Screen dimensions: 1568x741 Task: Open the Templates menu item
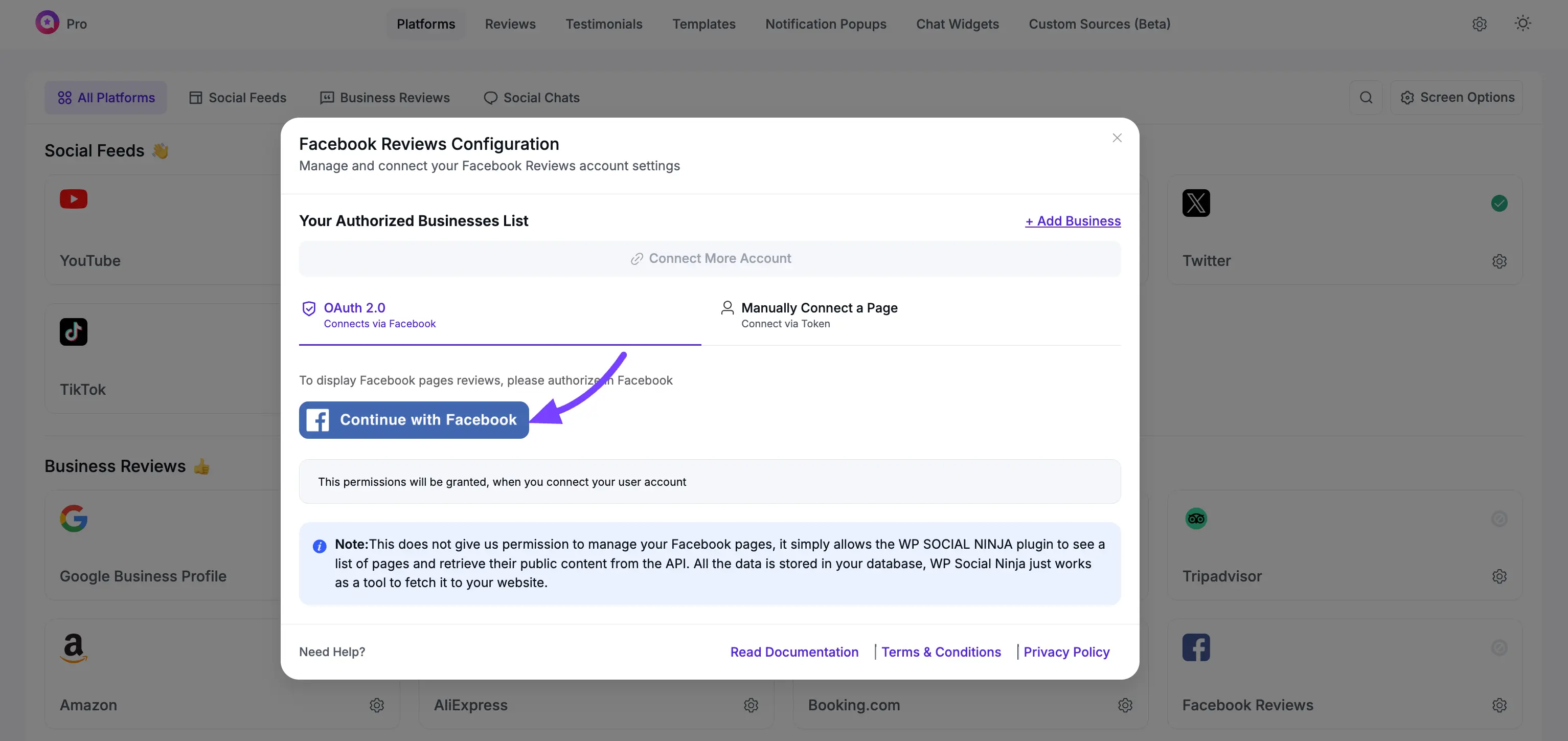click(703, 24)
